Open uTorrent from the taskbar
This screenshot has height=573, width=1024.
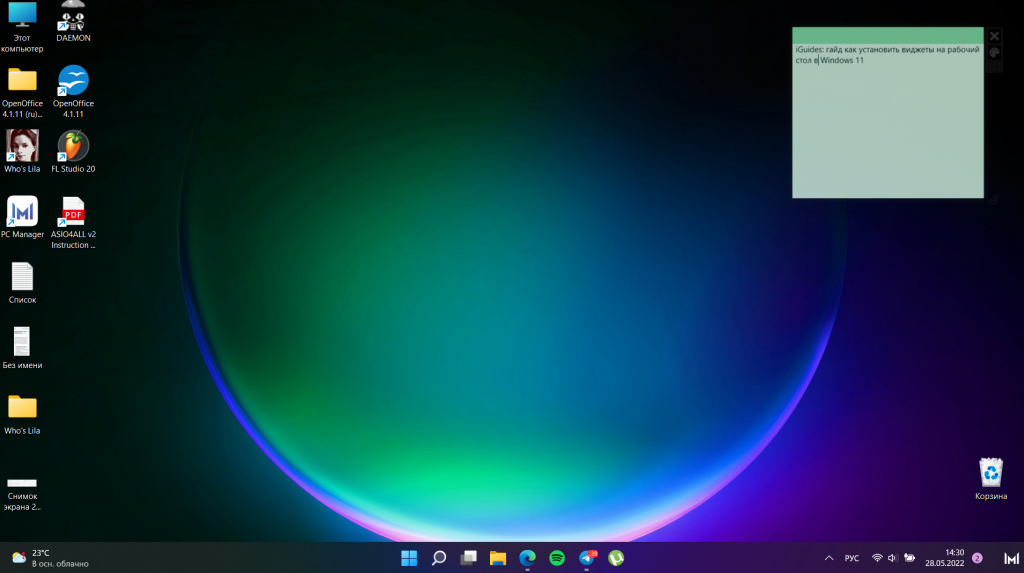point(616,557)
